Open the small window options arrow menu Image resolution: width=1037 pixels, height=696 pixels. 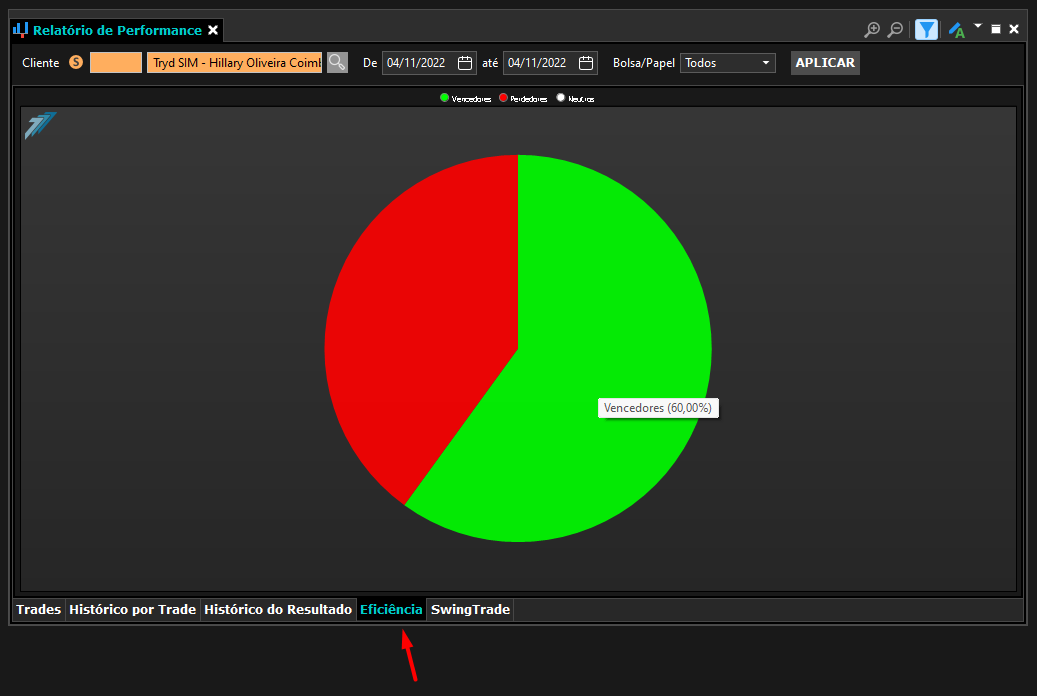(x=978, y=26)
